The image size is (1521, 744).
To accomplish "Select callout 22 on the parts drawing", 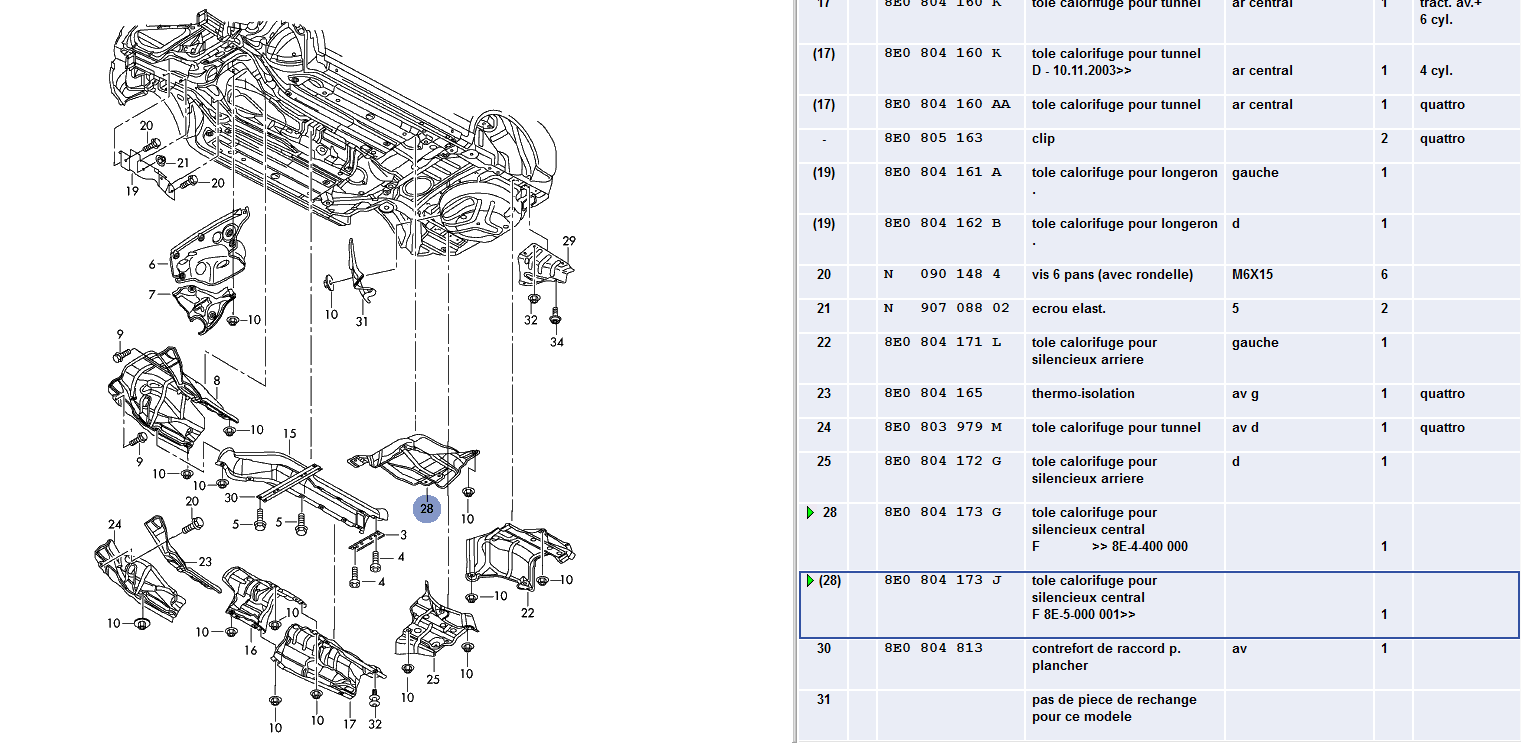I will 527,613.
